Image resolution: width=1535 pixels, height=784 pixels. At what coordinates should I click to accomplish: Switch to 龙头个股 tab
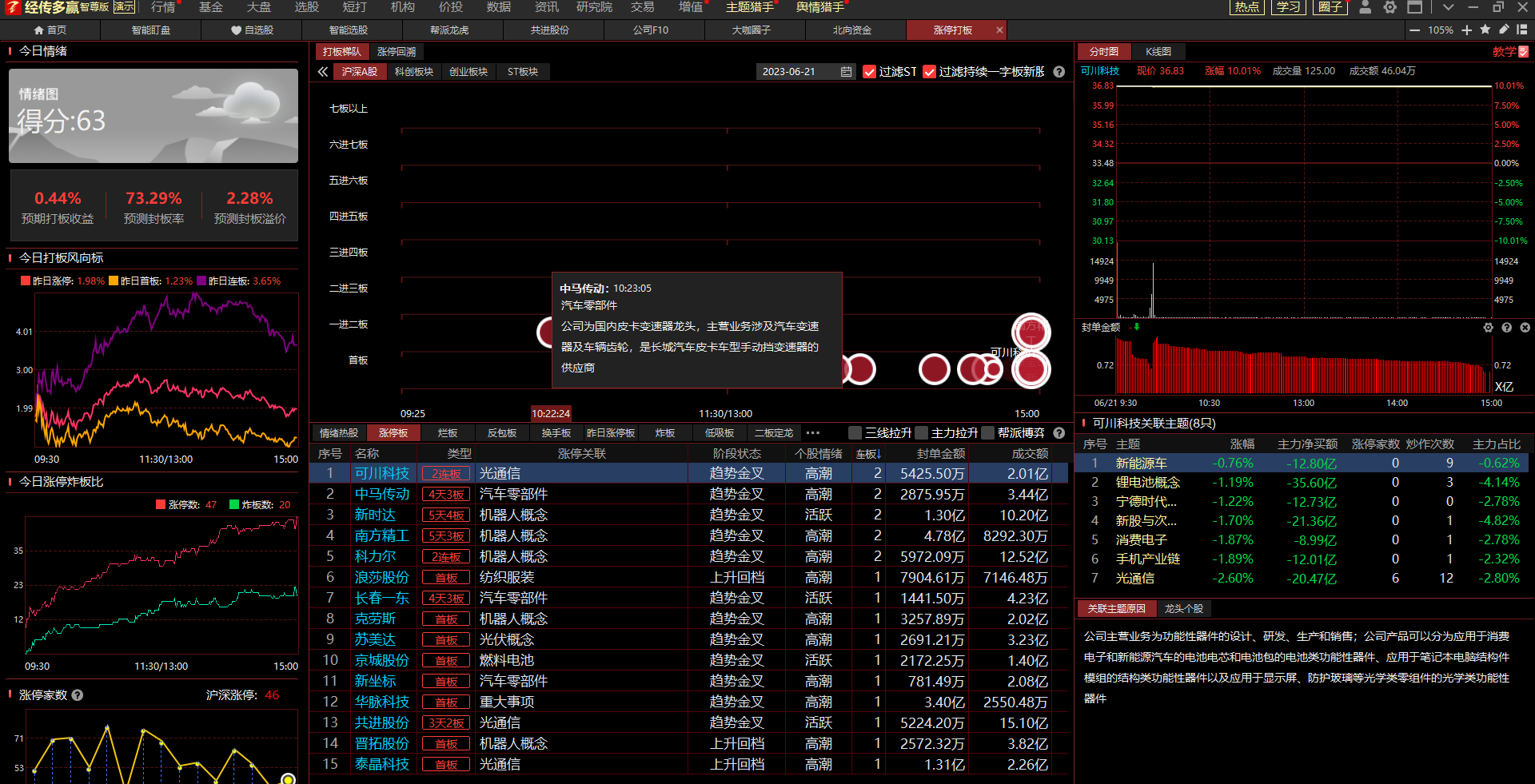click(x=1184, y=608)
